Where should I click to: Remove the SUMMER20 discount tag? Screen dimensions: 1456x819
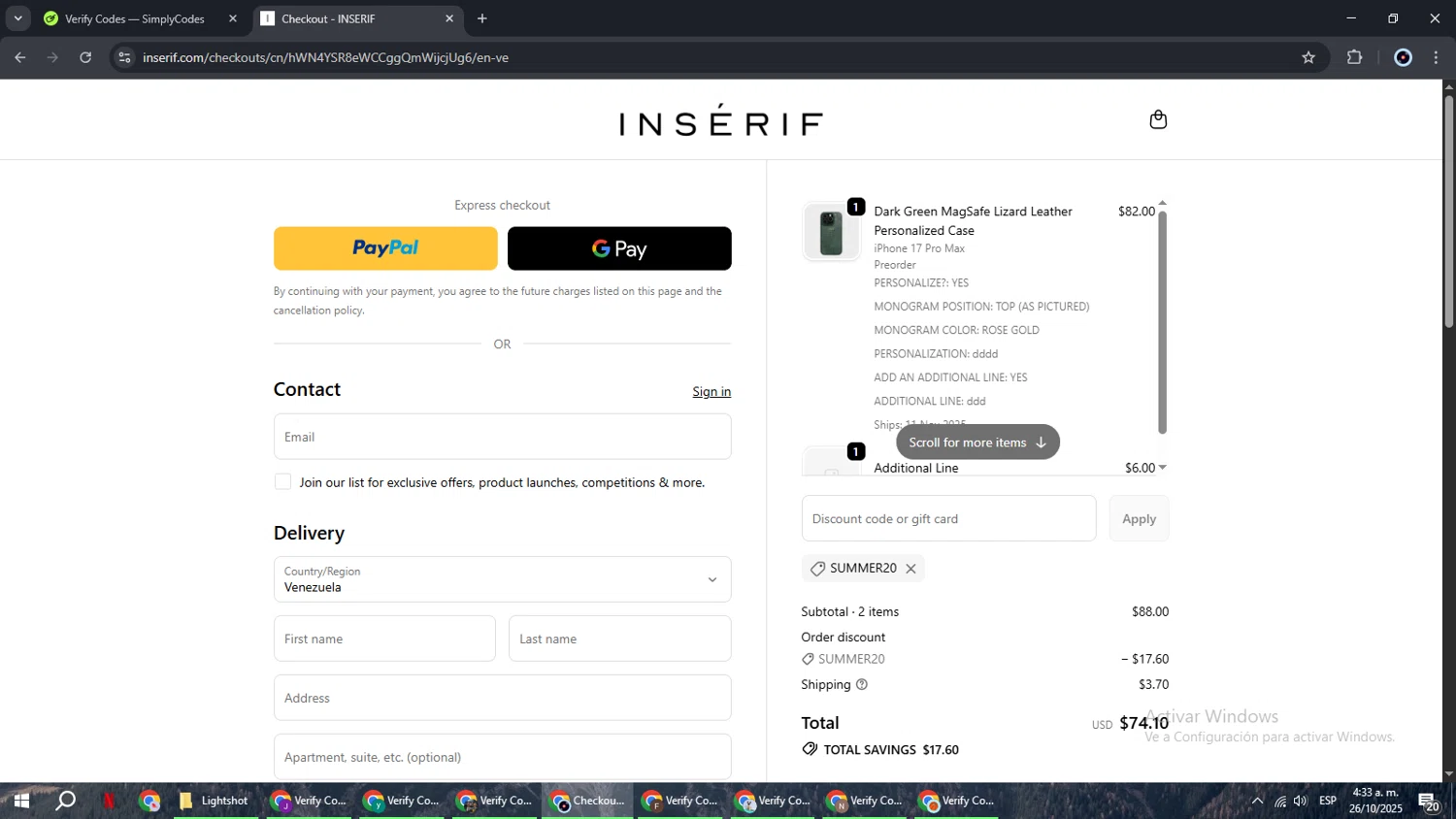[910, 569]
